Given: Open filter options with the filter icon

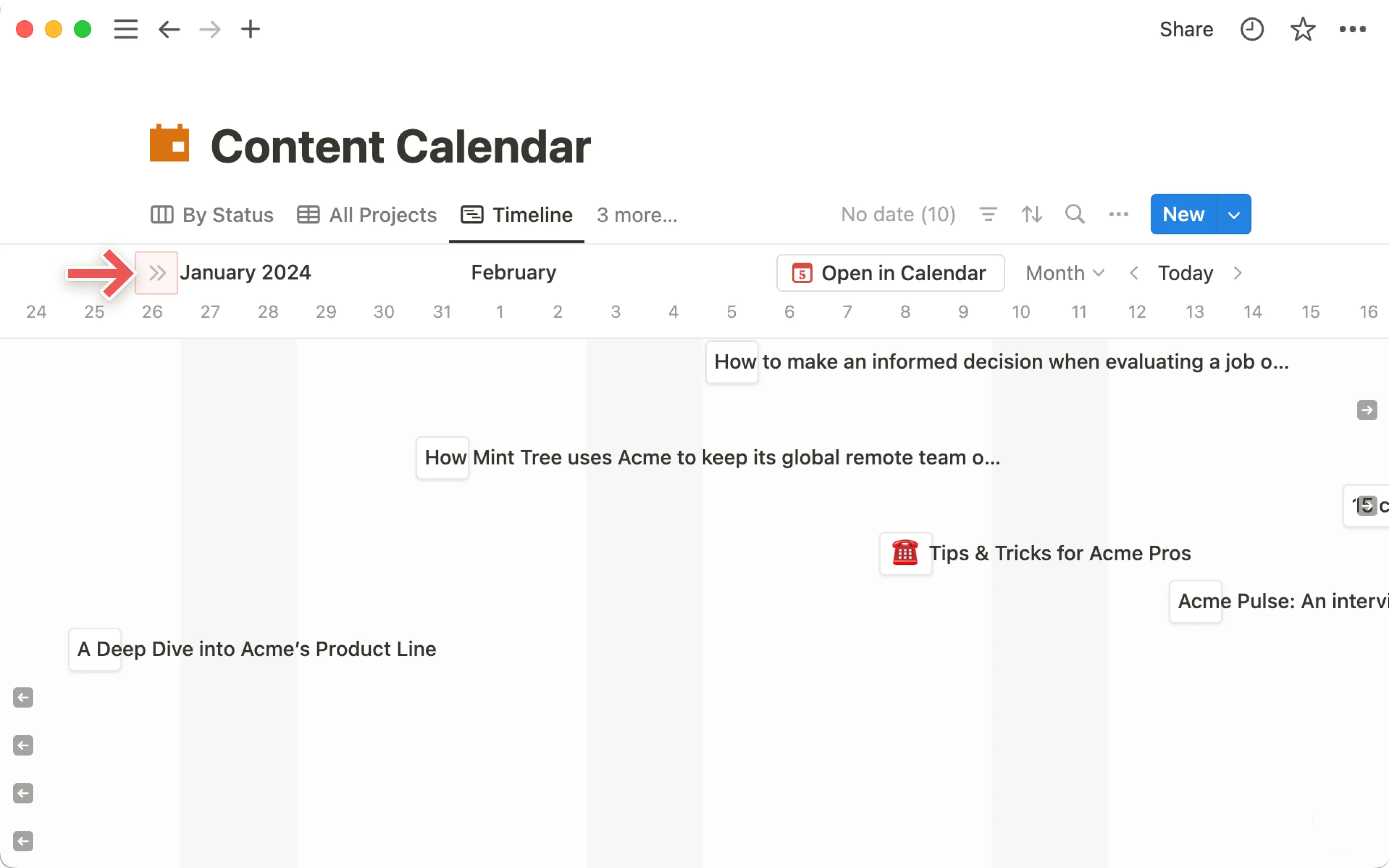Looking at the screenshot, I should click(x=988, y=214).
